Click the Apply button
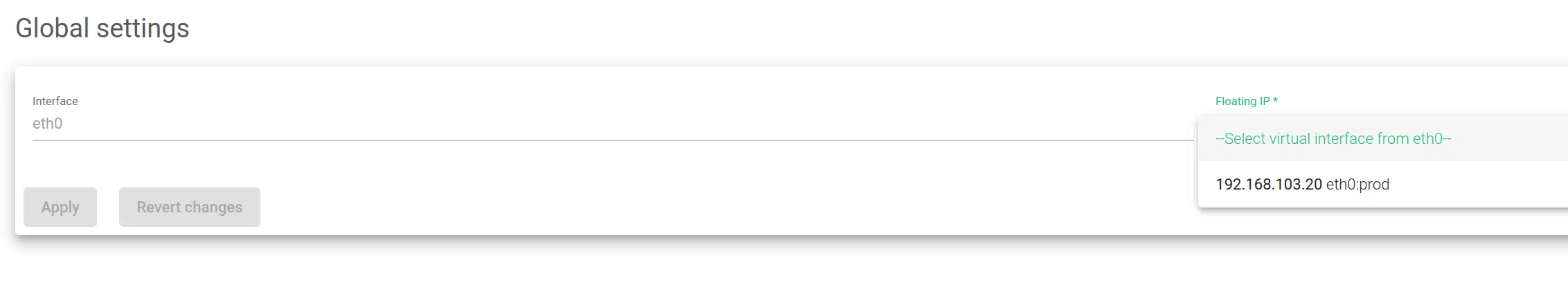Image resolution: width=1568 pixels, height=285 pixels. pyautogui.click(x=60, y=207)
